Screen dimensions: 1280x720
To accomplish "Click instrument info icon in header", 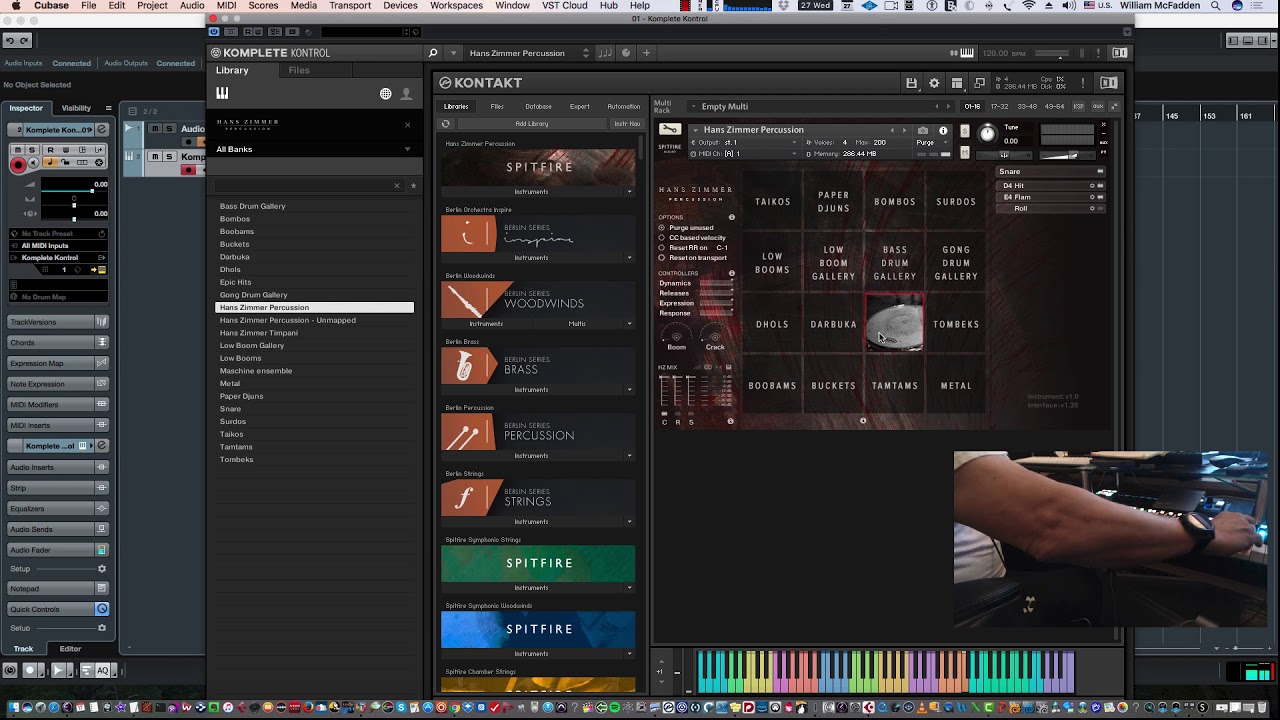I will (x=943, y=131).
